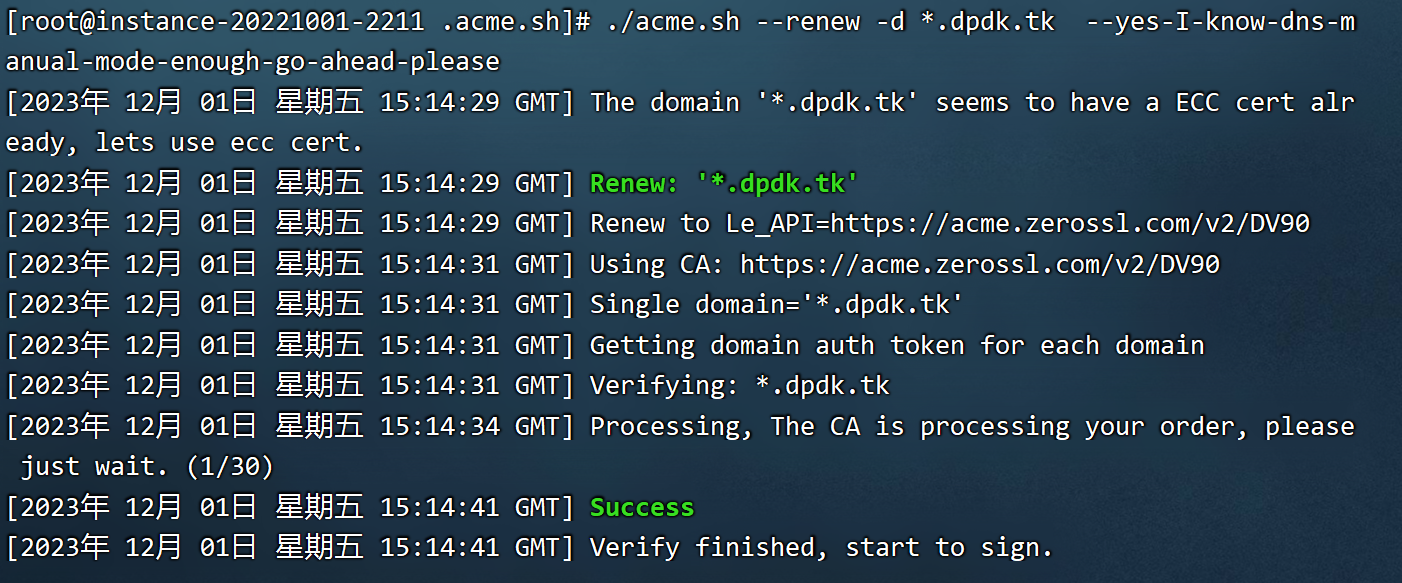Screen dimensions: 1402x583
Task: Click the "Verifying: *.dpdk.tk" line
Action: click(740, 385)
